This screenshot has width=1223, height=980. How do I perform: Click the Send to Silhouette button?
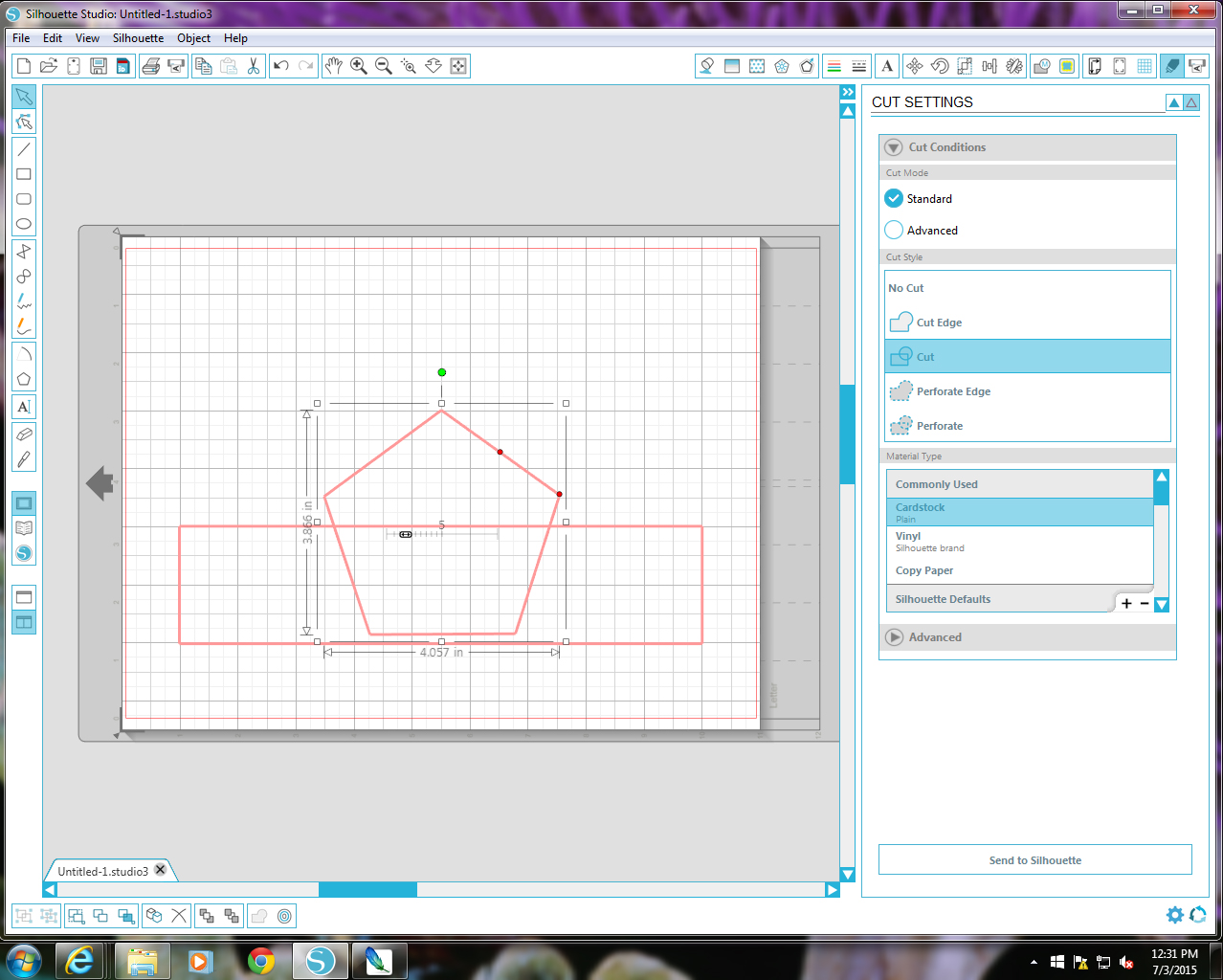1035,860
